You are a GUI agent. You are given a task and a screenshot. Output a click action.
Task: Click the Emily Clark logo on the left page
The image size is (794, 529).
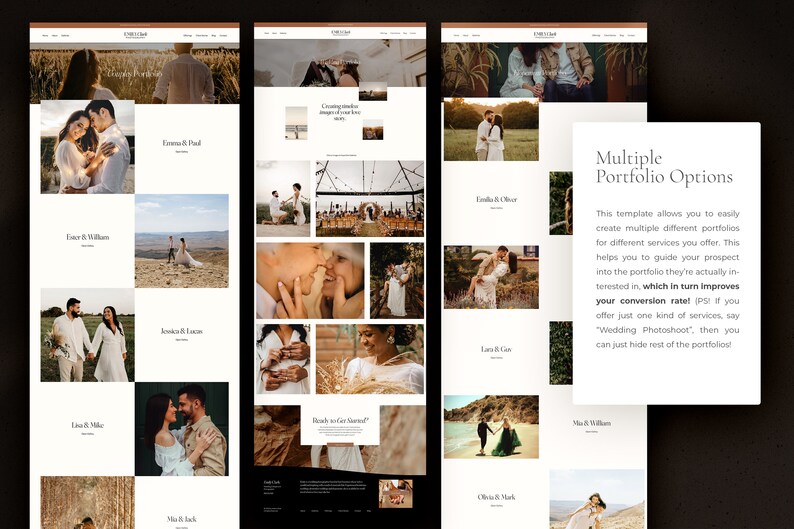135,35
